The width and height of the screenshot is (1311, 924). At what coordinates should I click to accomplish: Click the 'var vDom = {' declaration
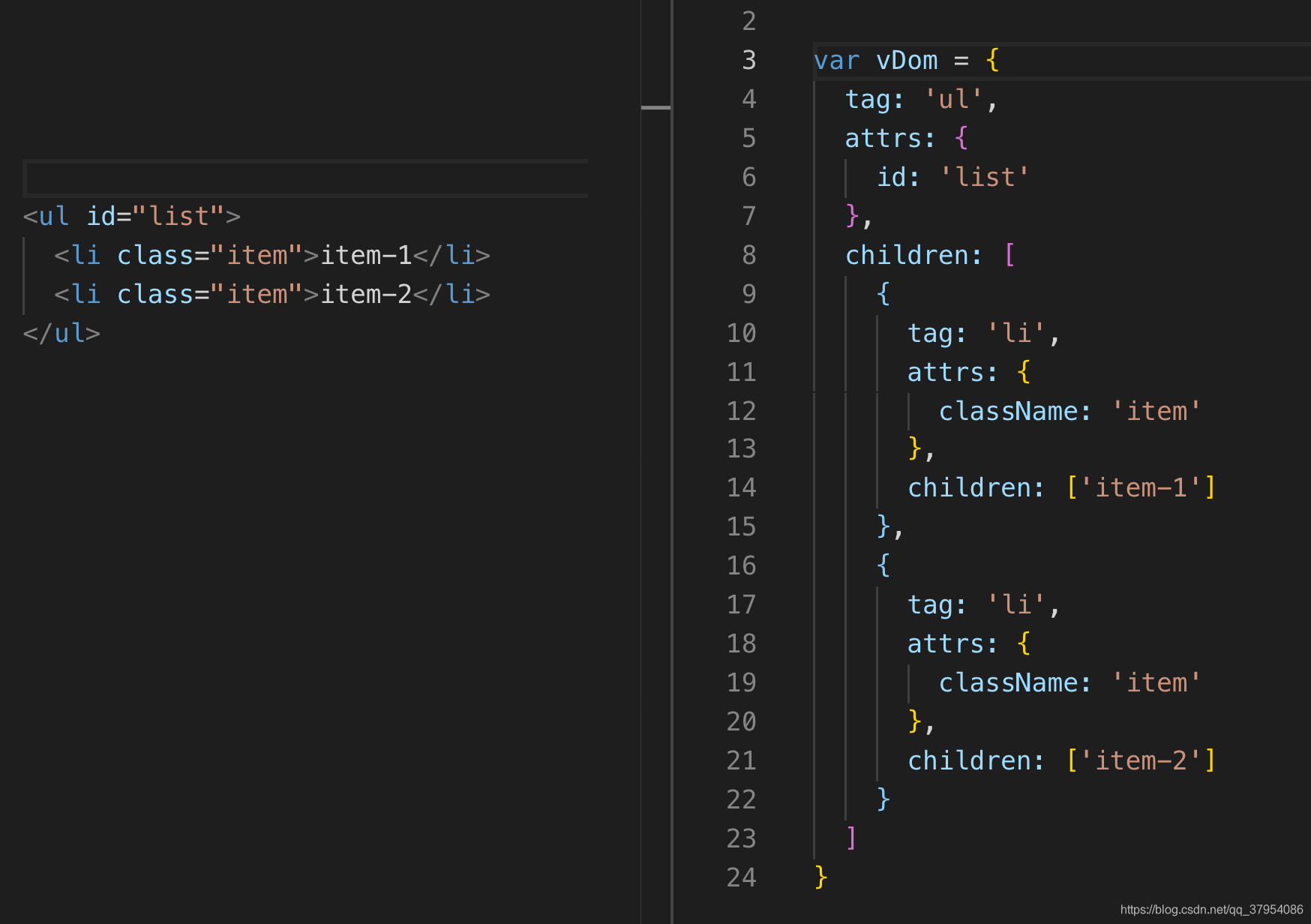click(907, 60)
